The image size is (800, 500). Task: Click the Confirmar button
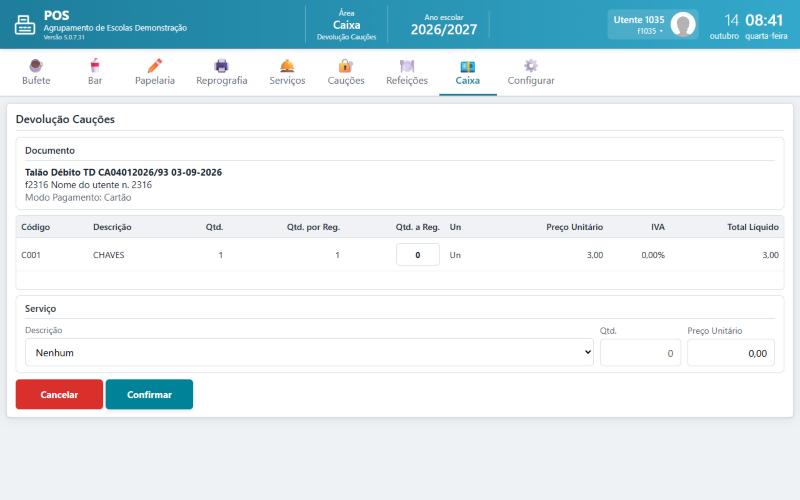click(x=149, y=394)
